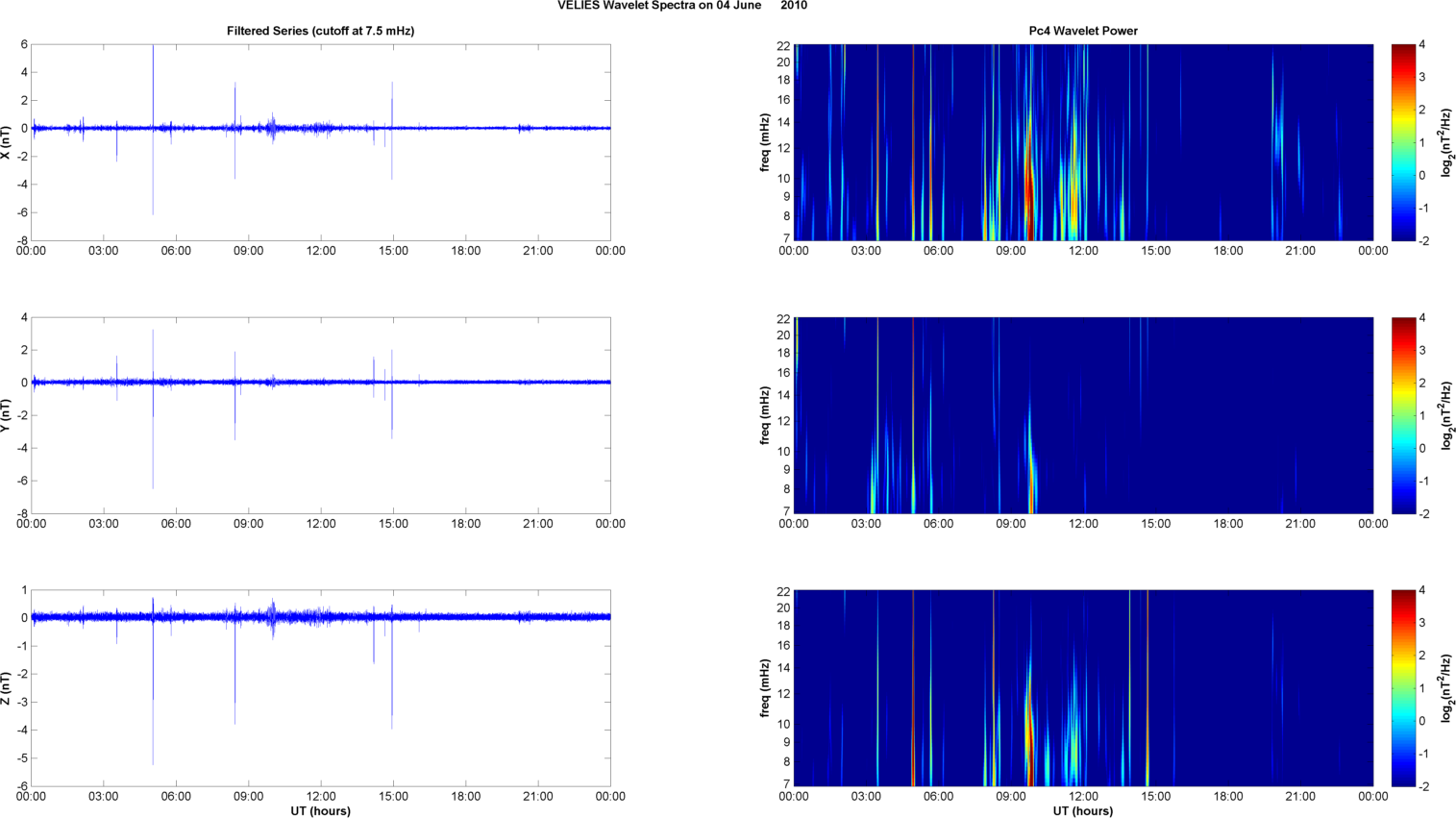Select the Filtered Series subplot title
The height and width of the screenshot is (818, 1456).
pos(320,31)
